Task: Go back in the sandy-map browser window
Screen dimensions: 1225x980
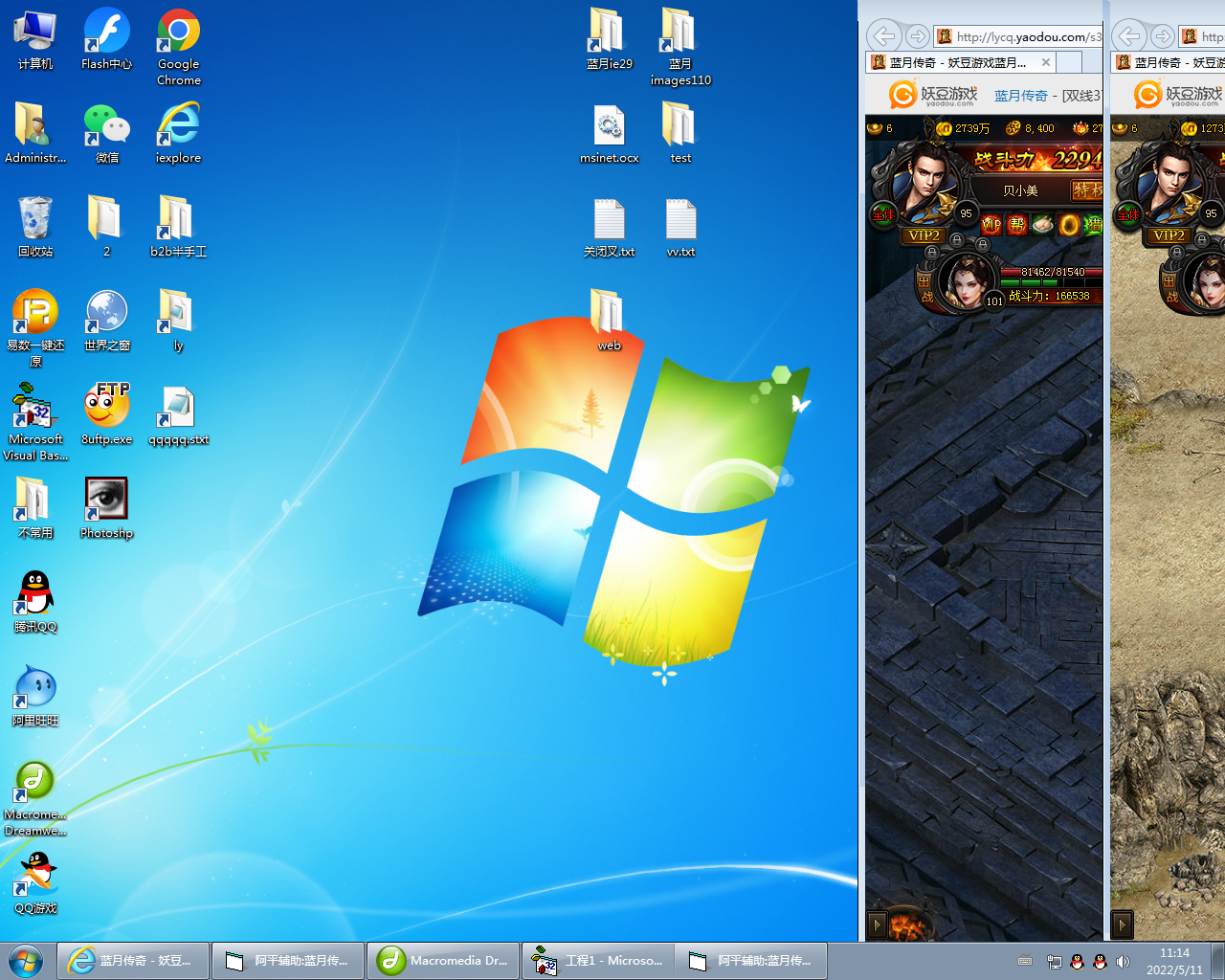Action: tap(1130, 36)
